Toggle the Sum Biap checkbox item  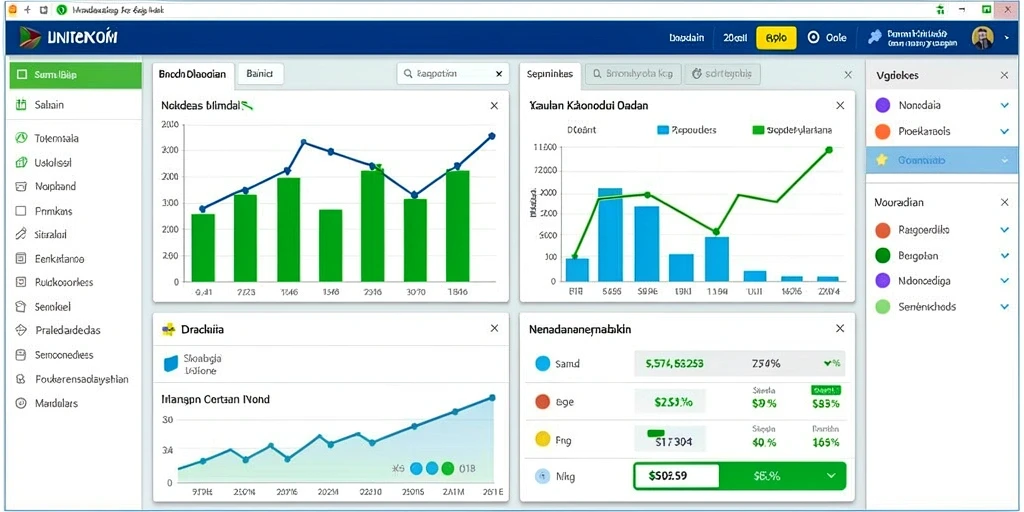[x=22, y=75]
